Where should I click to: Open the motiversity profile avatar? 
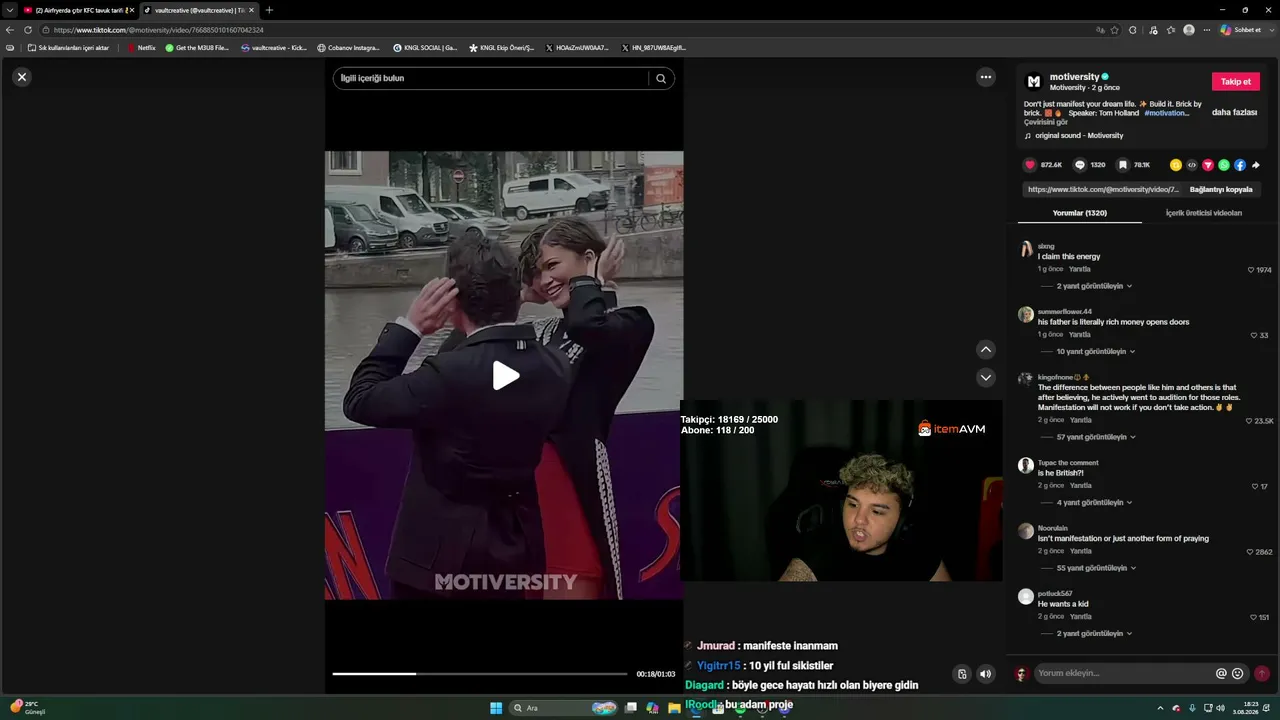(1034, 82)
